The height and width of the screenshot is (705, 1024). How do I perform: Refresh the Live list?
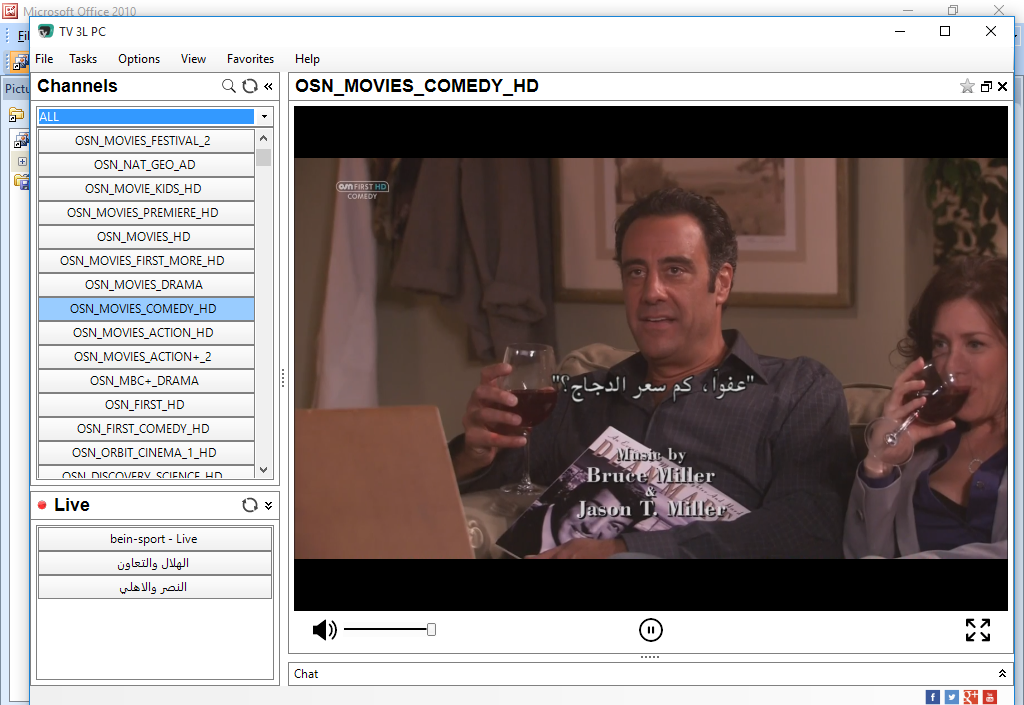(250, 505)
